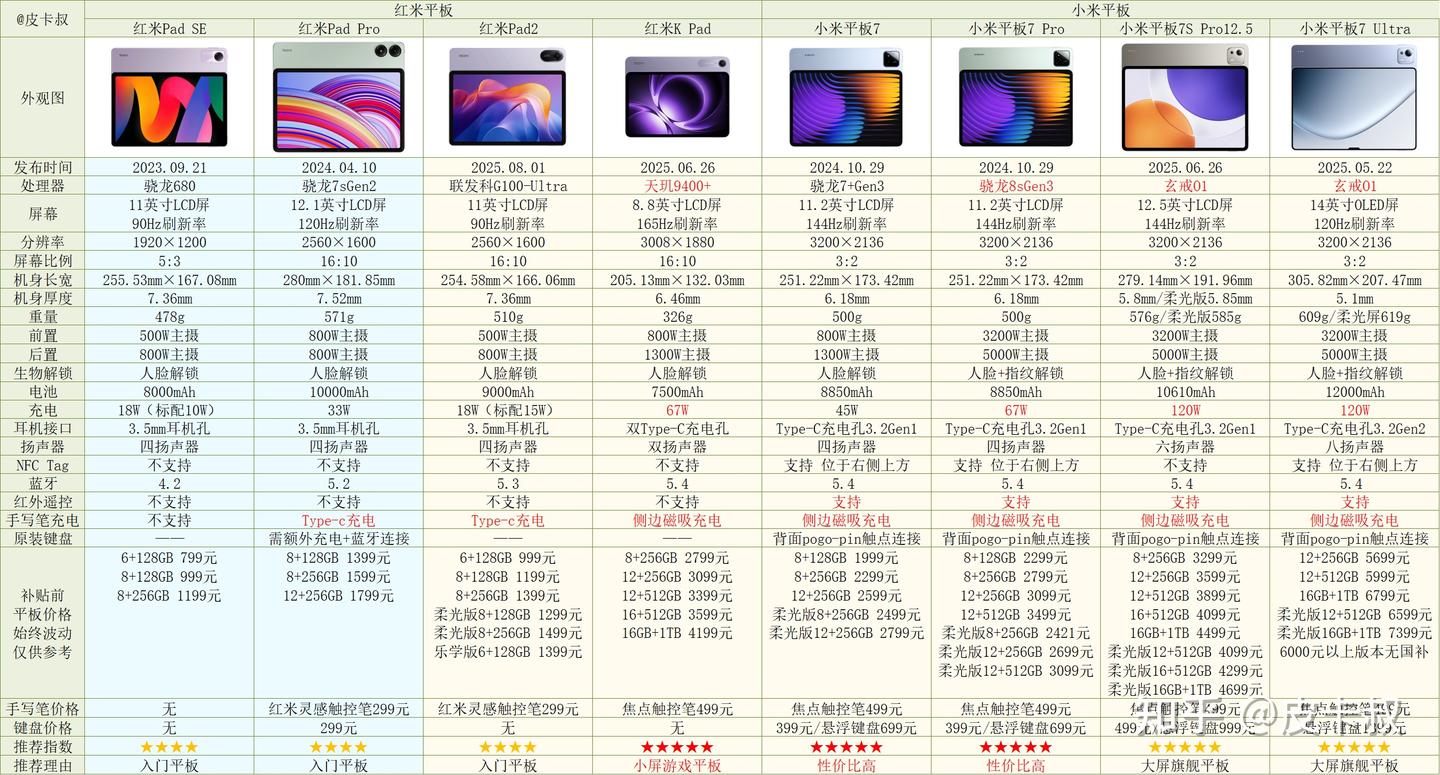Screen dimensions: 1440x775
Task: Click the 5:3 screen ratio cell
Action: pyautogui.click(x=169, y=261)
